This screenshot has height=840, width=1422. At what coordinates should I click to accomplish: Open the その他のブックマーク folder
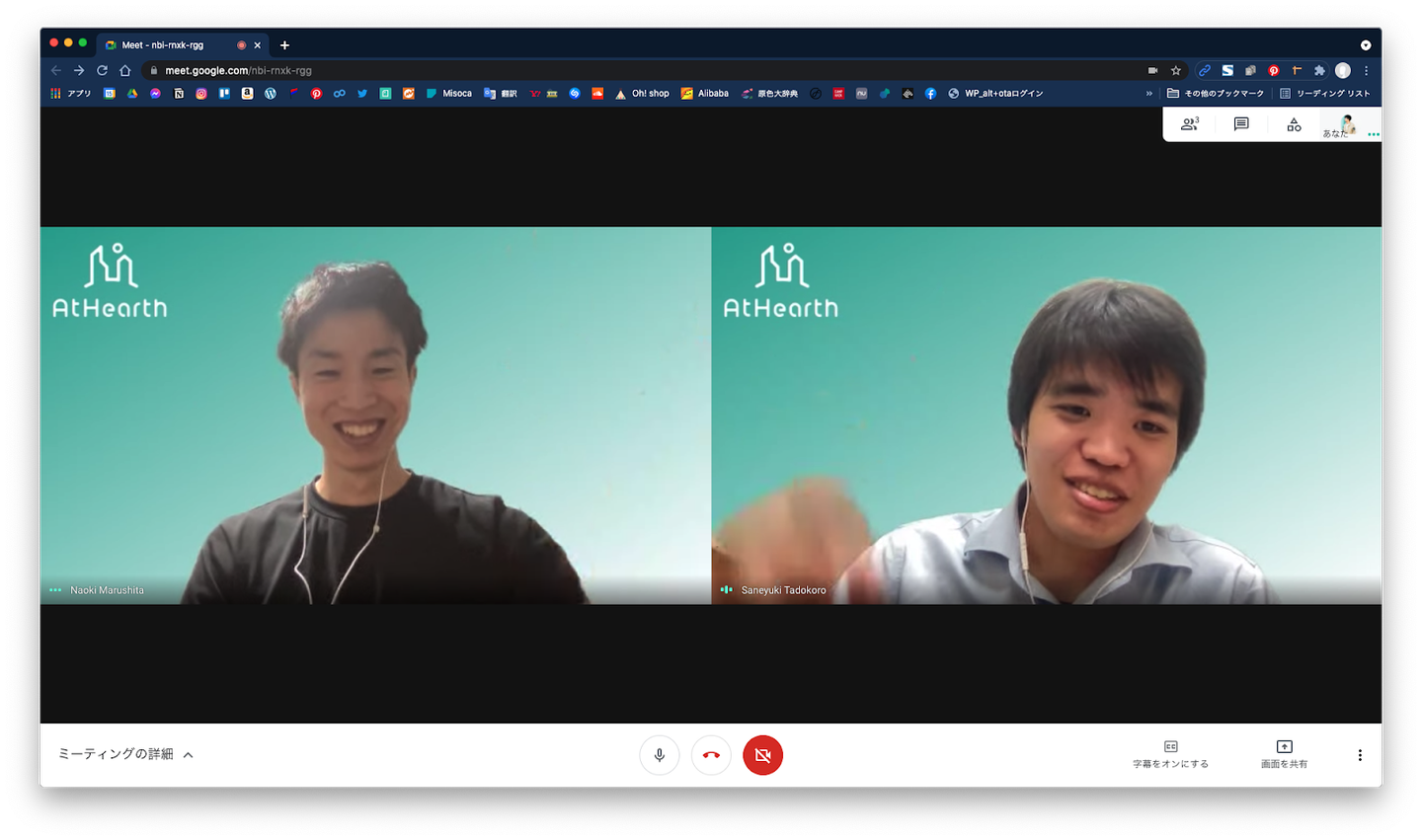[1216, 94]
